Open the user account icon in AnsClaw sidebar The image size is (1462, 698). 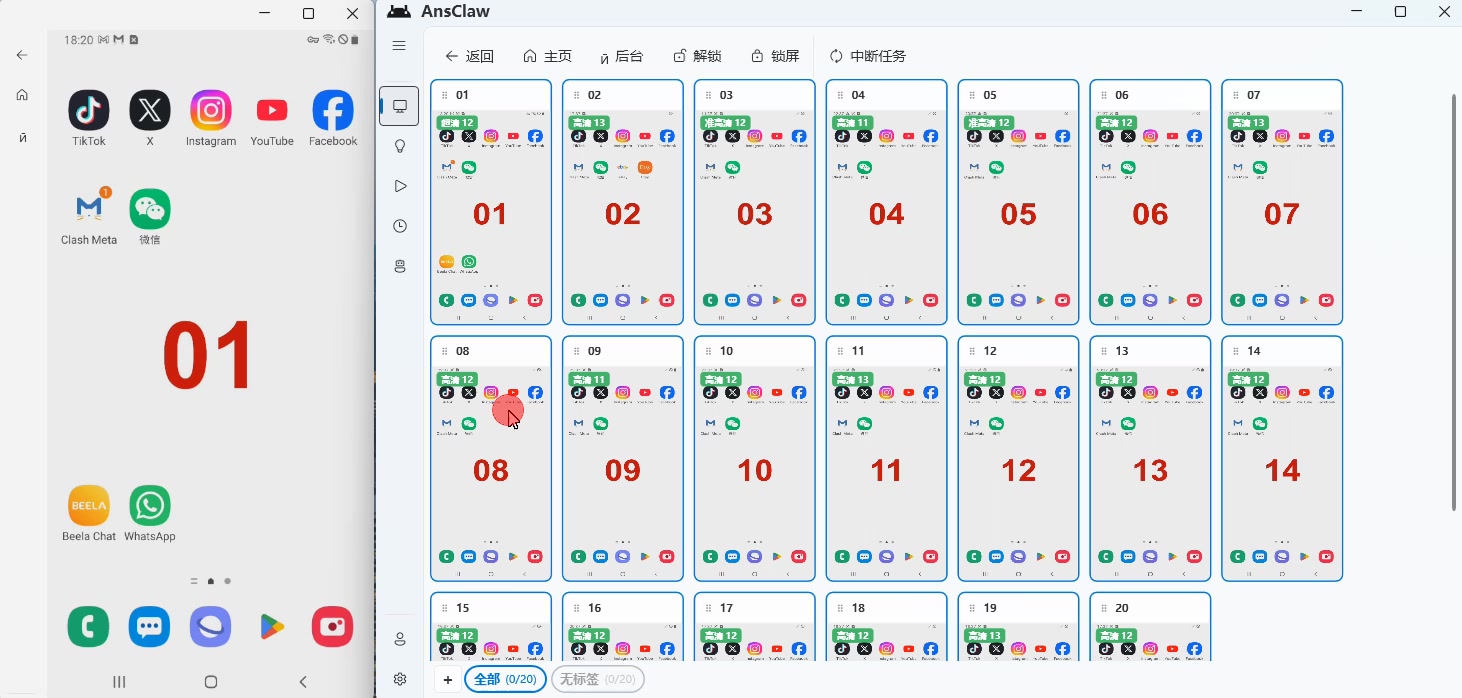400,639
